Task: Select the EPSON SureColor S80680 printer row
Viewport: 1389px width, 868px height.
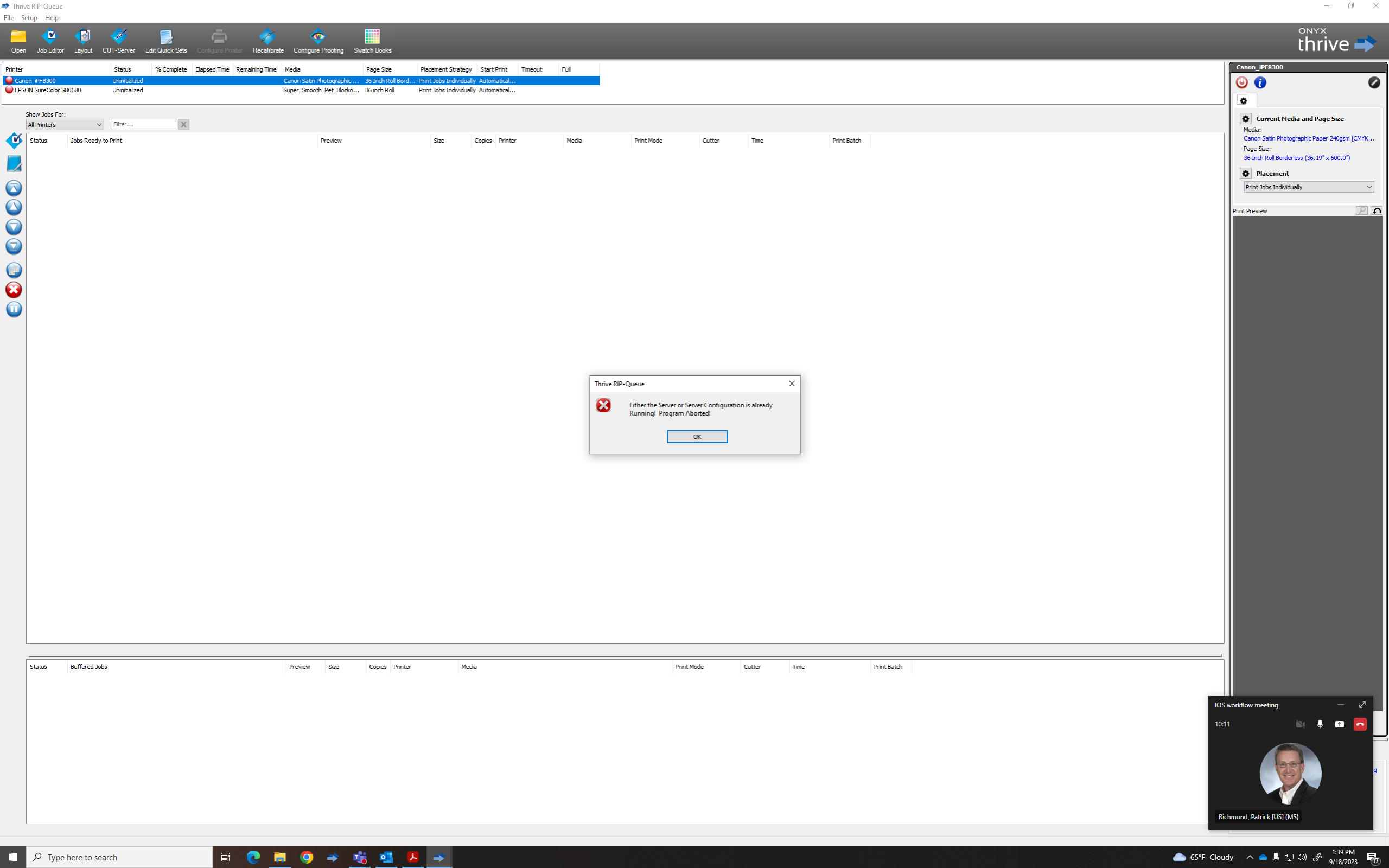Action: pyautogui.click(x=301, y=90)
